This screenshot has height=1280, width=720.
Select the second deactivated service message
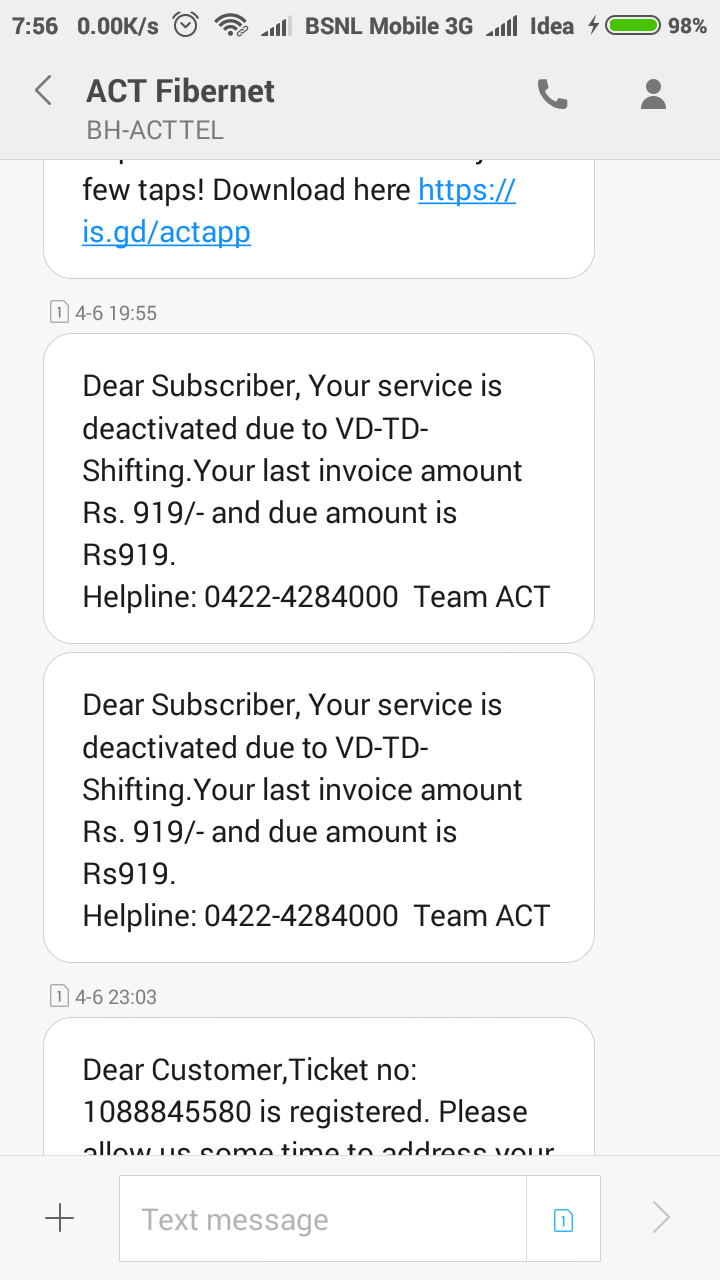pos(318,808)
